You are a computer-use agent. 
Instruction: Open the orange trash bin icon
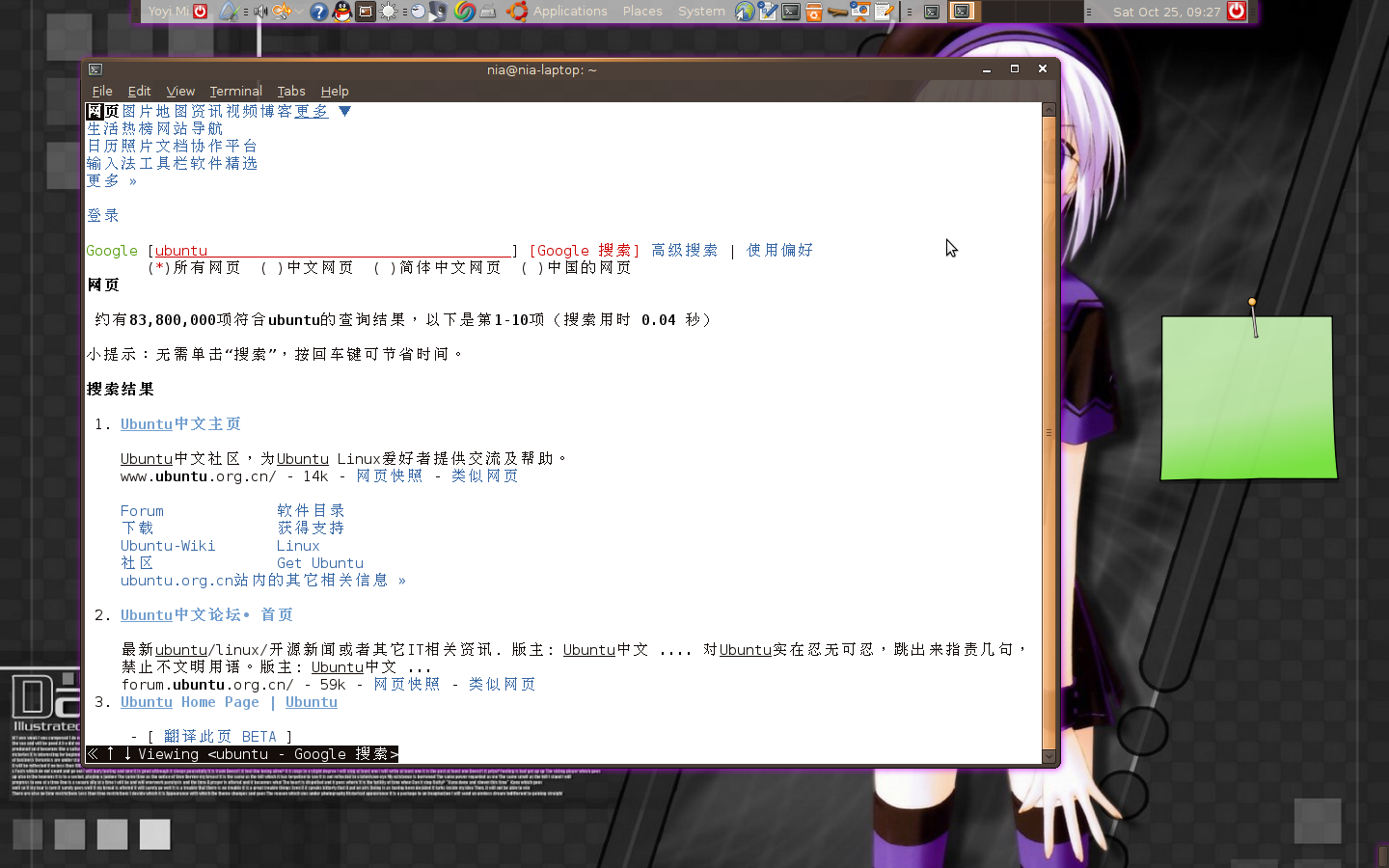(814, 12)
